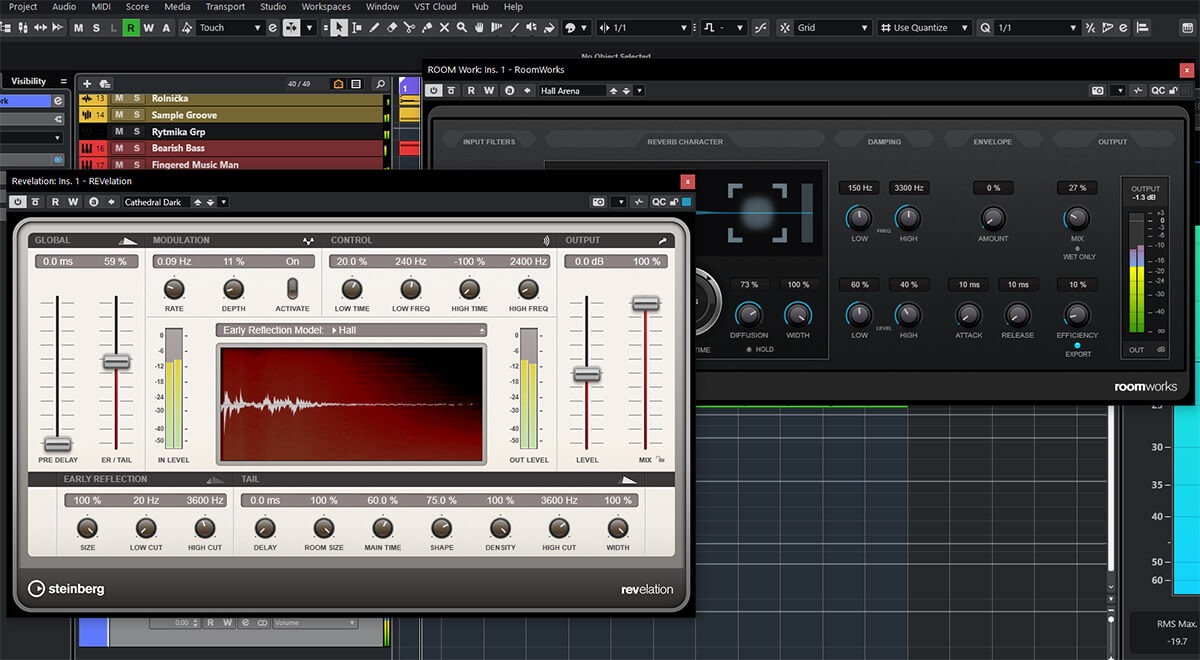Viewport: 1200px width, 660px height.
Task: Open the VST Cloud menu
Action: [x=435, y=7]
